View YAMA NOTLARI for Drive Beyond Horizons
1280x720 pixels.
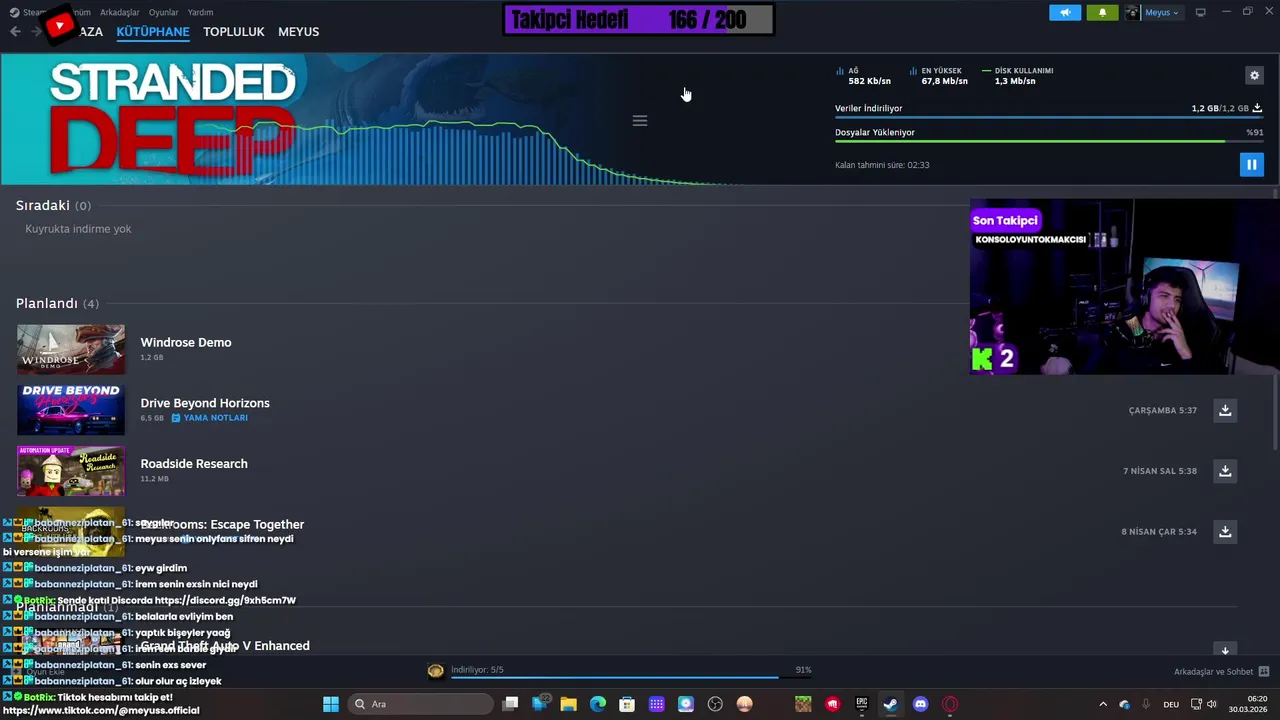tap(210, 418)
